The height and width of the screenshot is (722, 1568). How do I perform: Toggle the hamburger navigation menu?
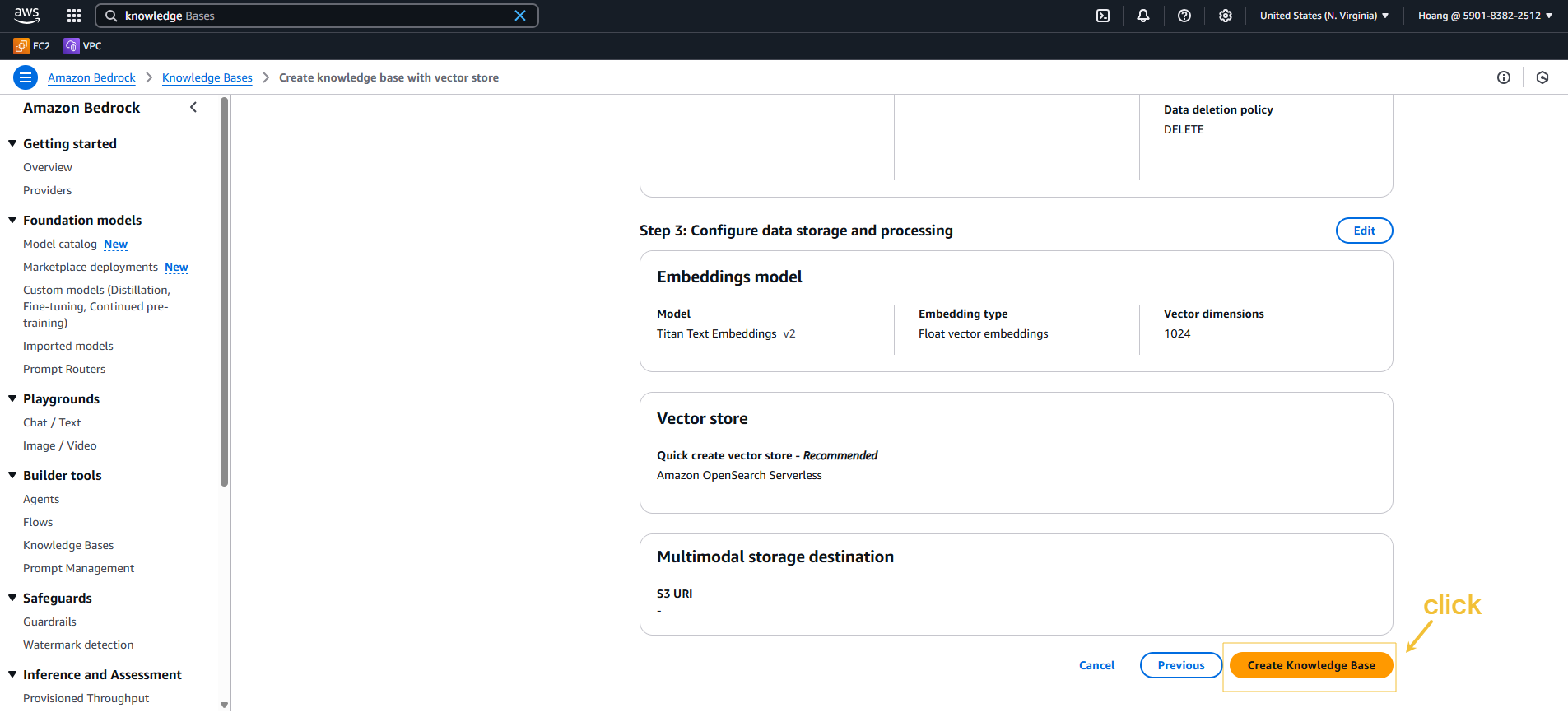26,77
